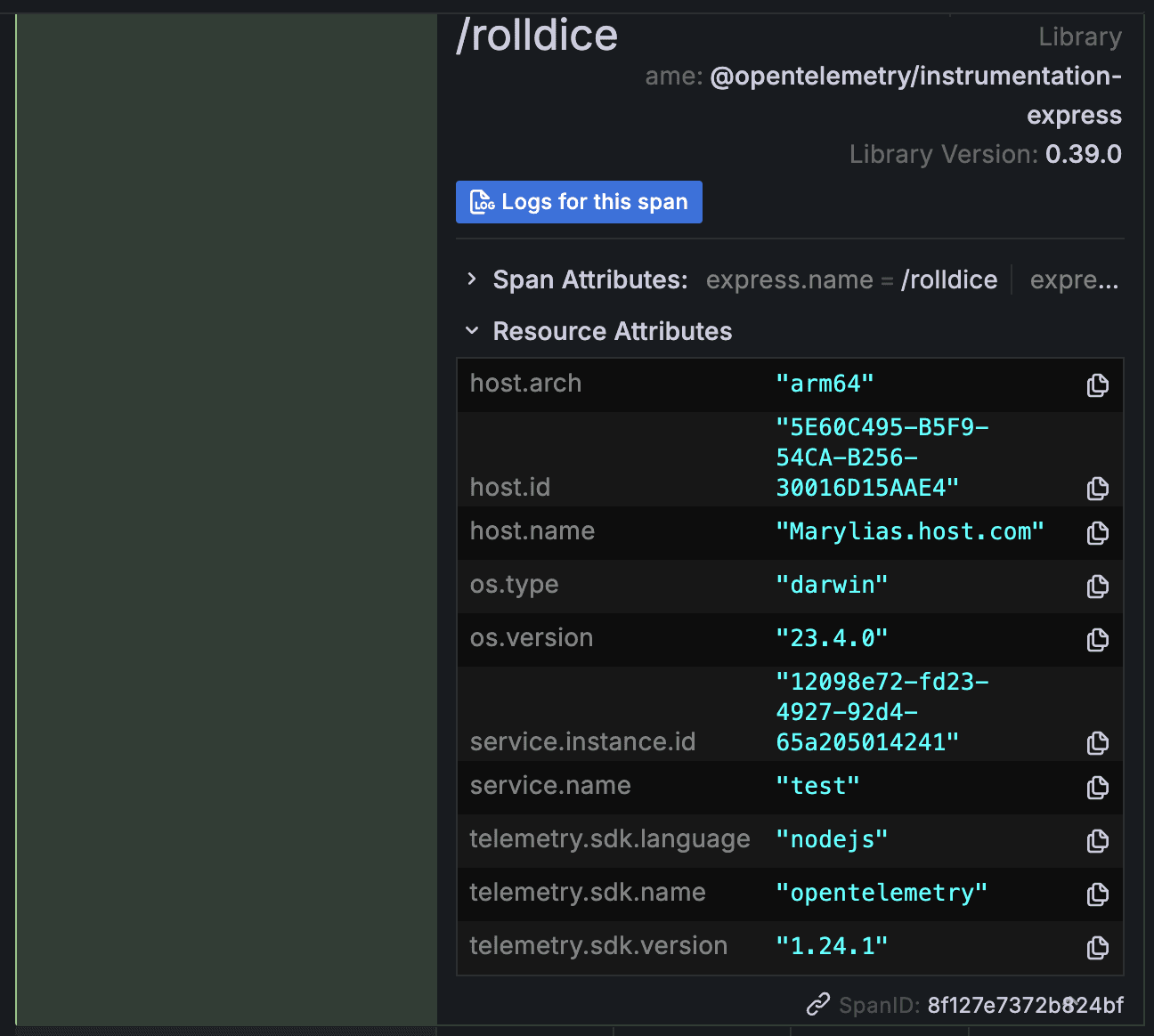The image size is (1154, 1036).
Task: Expand the Span Attributes section
Action: pyautogui.click(x=472, y=279)
